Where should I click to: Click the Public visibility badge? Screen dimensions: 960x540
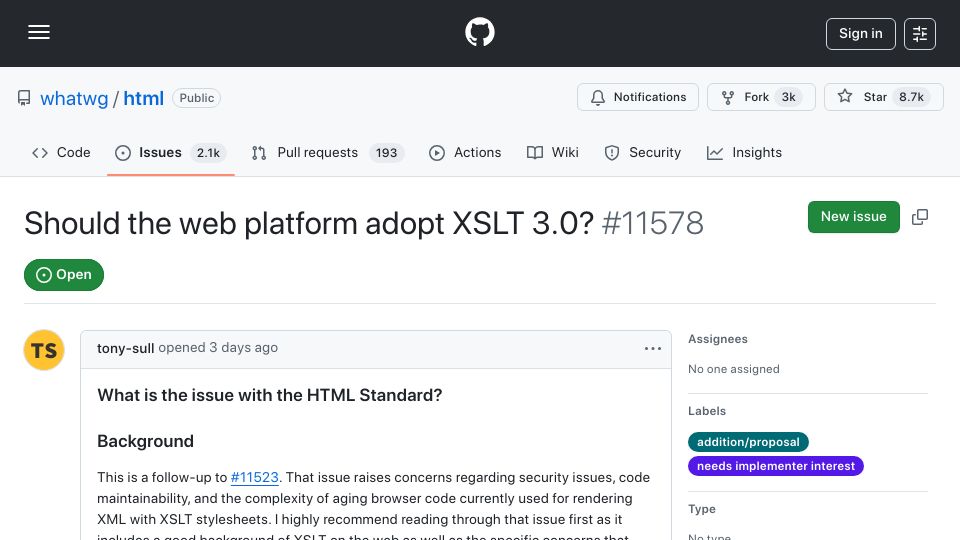(197, 98)
